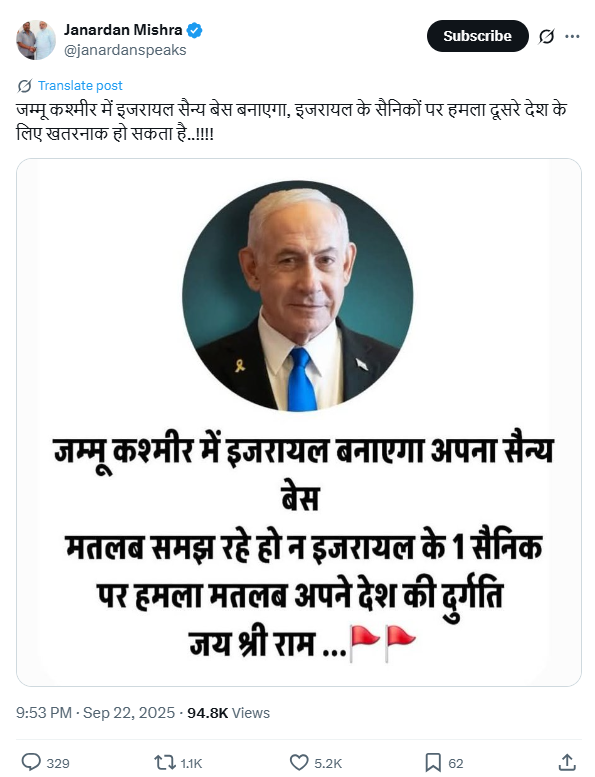Open the three-dot more options menu

(572, 36)
